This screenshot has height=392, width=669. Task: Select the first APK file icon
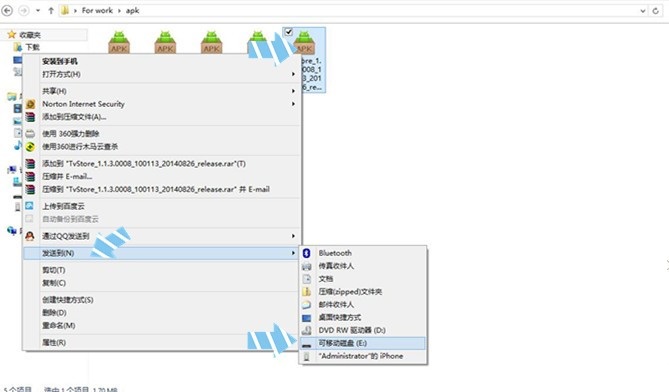click(119, 42)
